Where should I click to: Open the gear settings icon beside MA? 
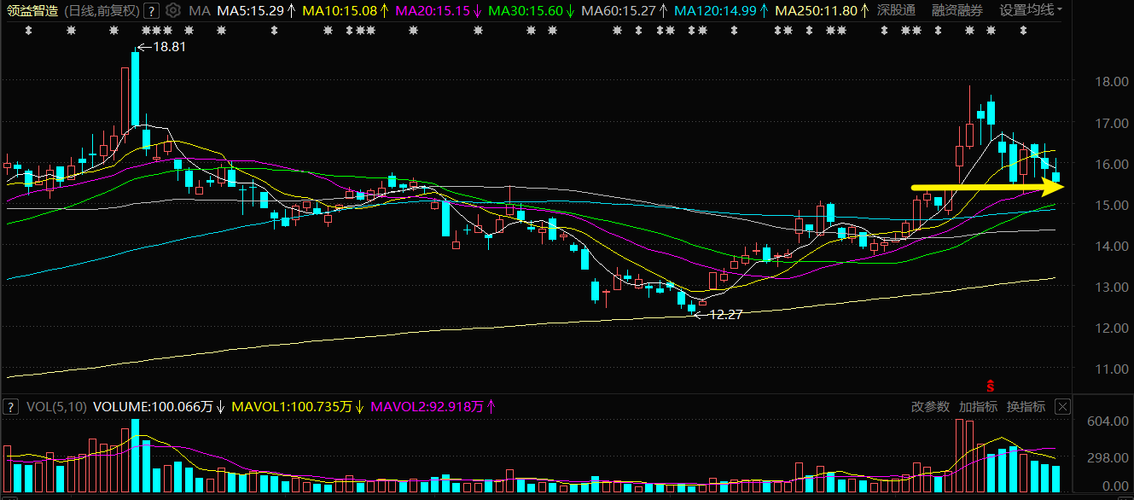pos(172,11)
